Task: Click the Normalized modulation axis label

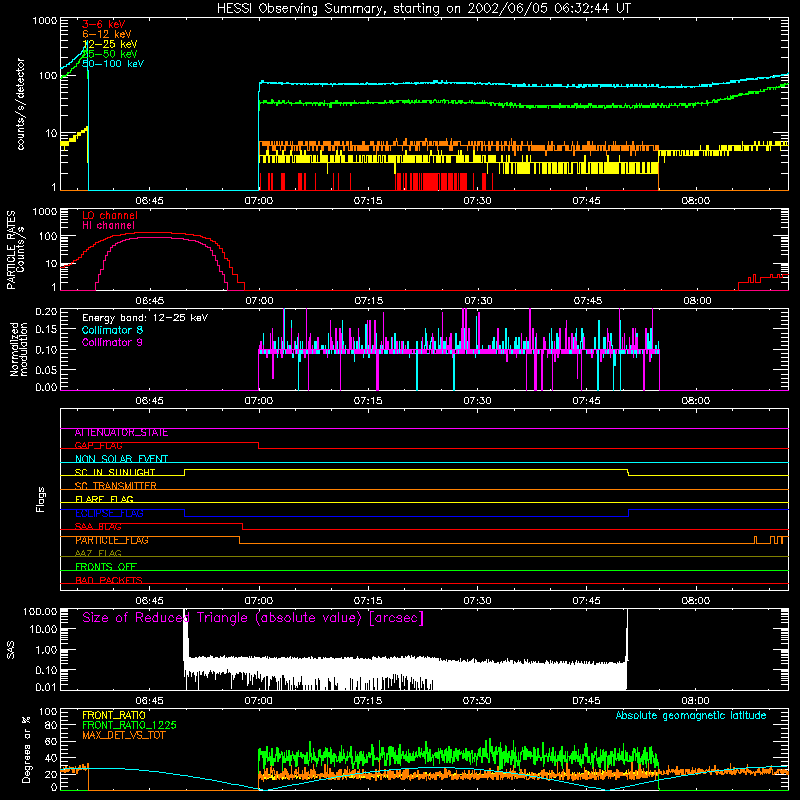Action: (x=19, y=349)
